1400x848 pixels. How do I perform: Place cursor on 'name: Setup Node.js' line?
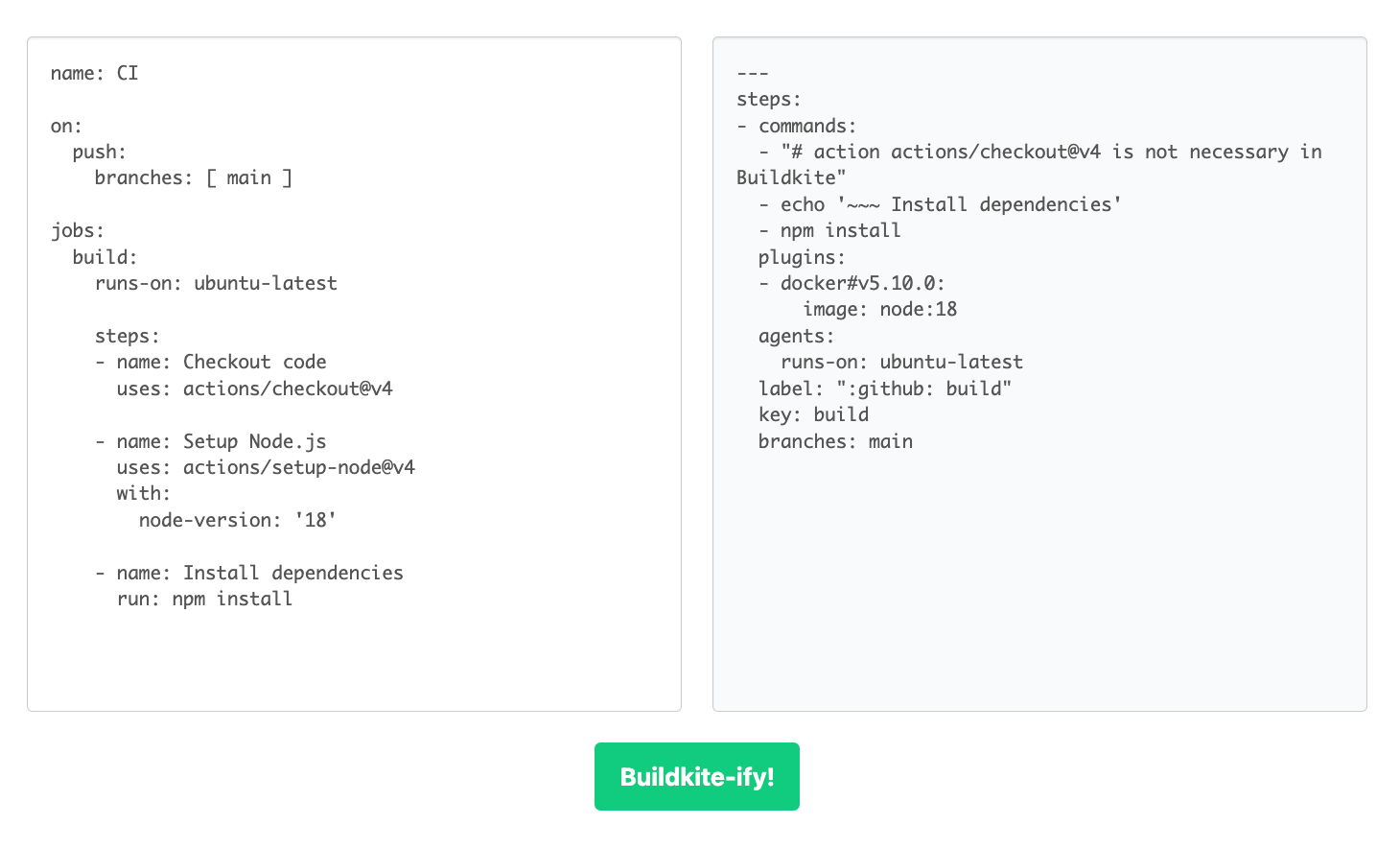[x=221, y=441]
